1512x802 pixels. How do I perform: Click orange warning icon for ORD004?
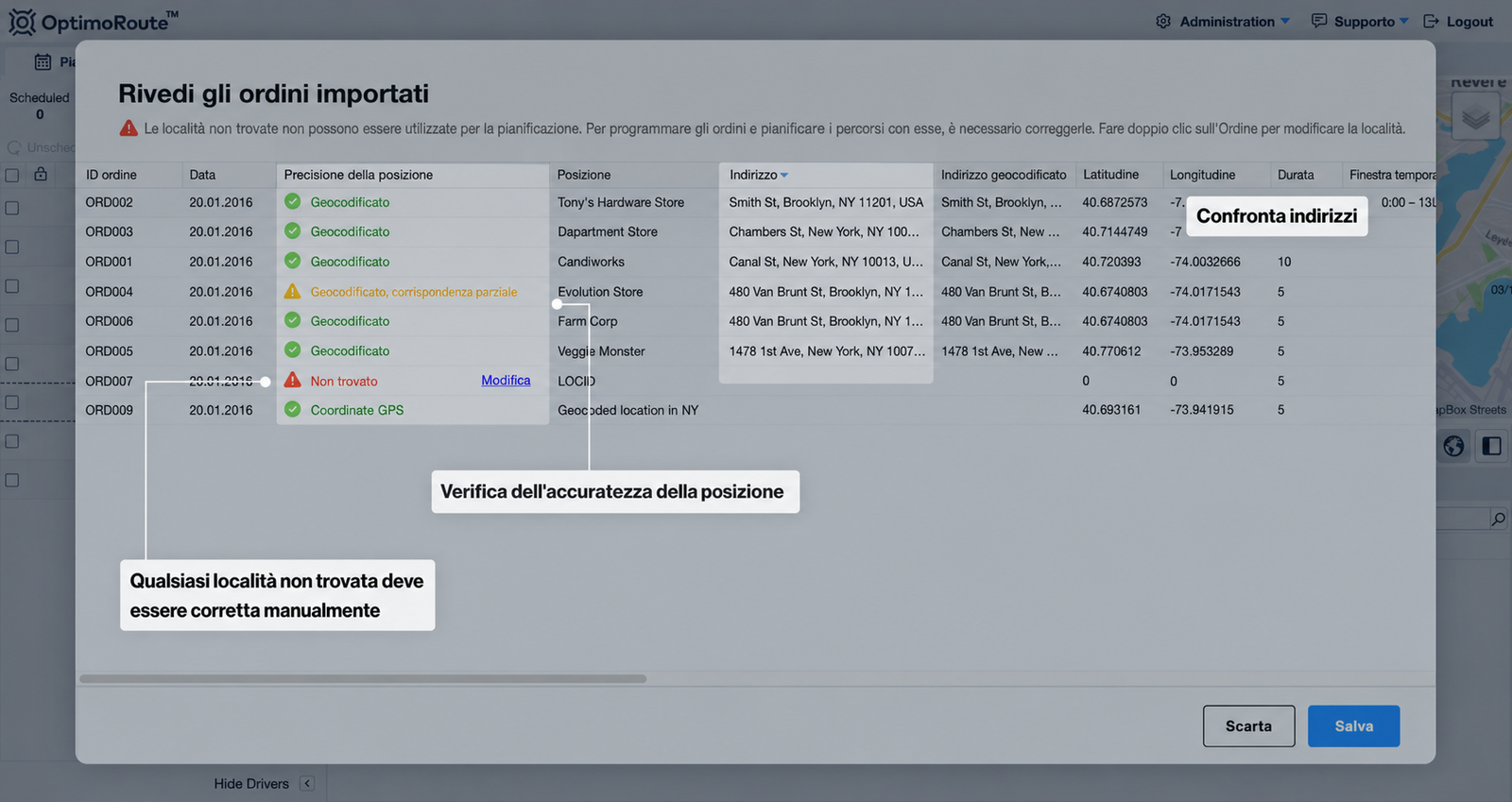click(293, 291)
